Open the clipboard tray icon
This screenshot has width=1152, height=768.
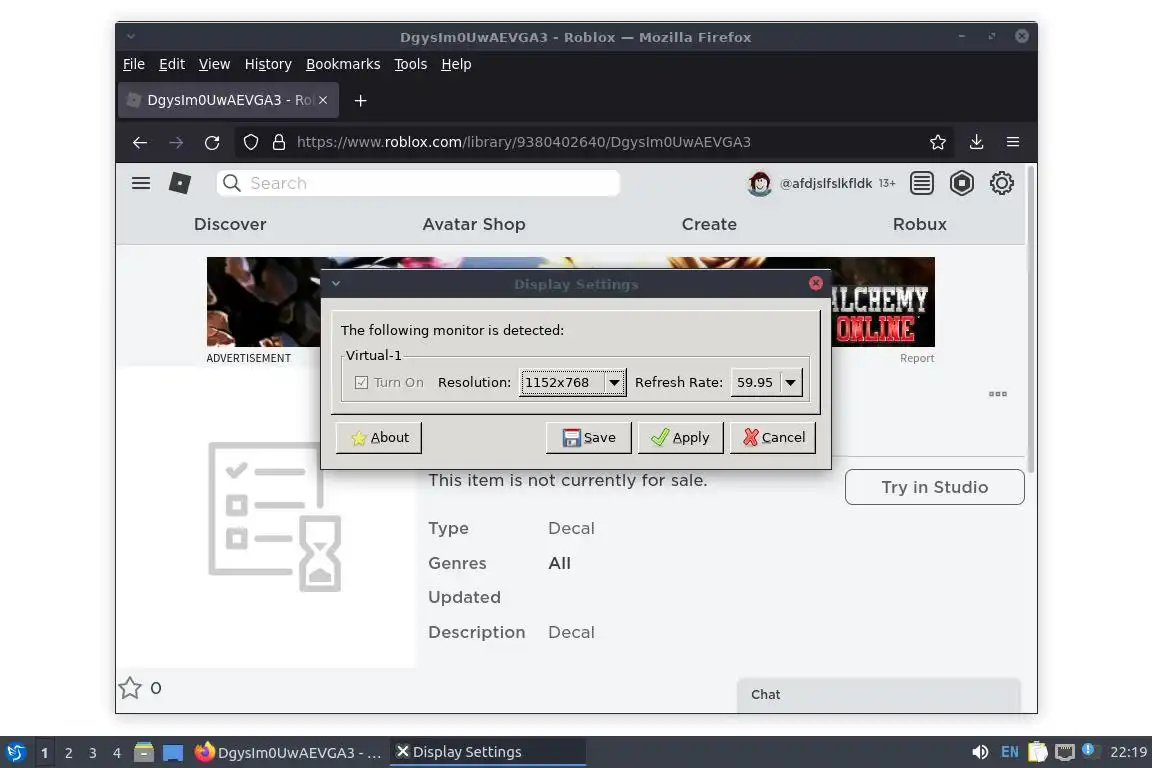1037,752
